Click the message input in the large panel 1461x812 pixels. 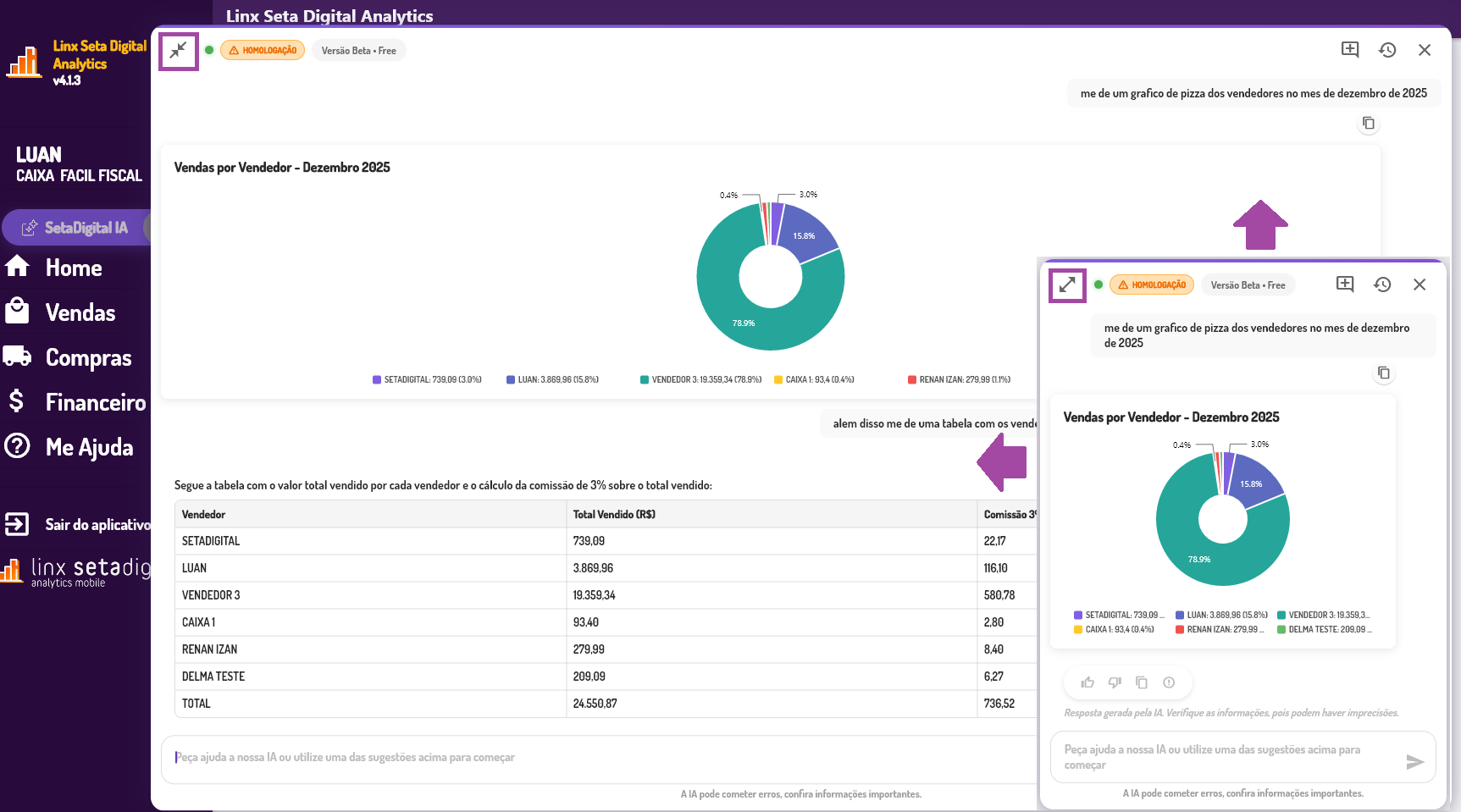600,758
